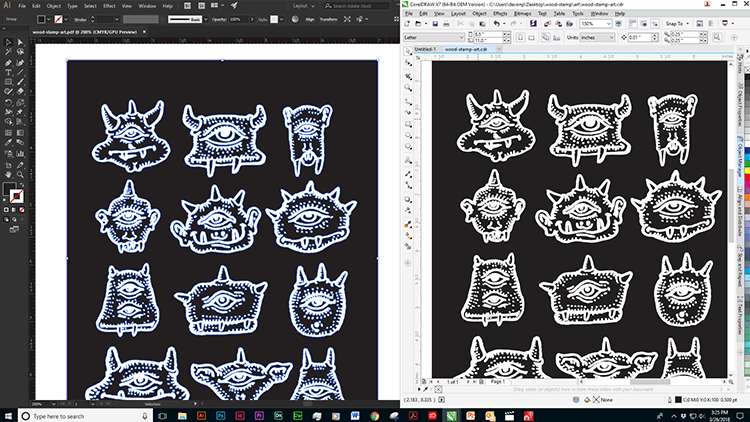The width and height of the screenshot is (750, 422).
Task: Paste from clipboard in CorelDRAW toolbar
Action: pos(482,23)
